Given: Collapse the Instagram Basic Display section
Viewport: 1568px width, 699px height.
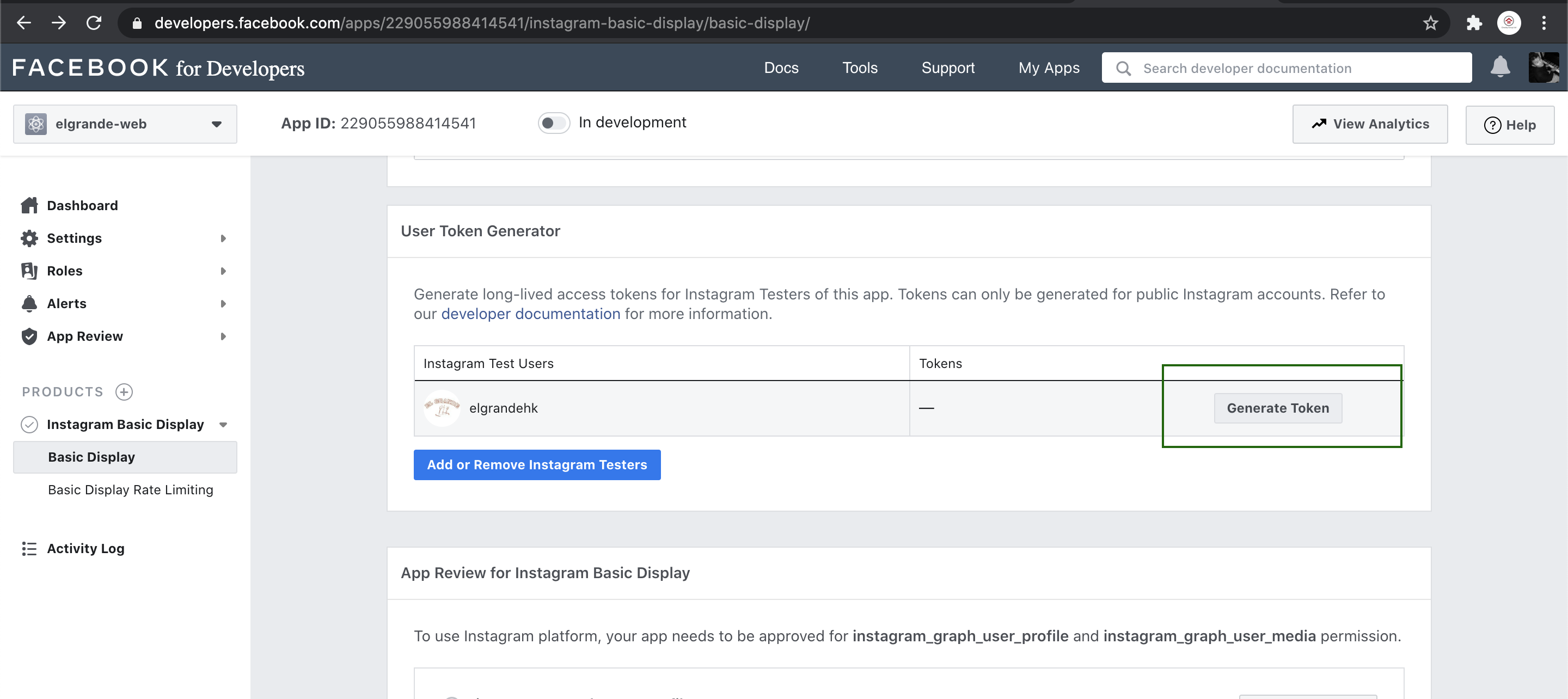Looking at the screenshot, I should pos(223,425).
